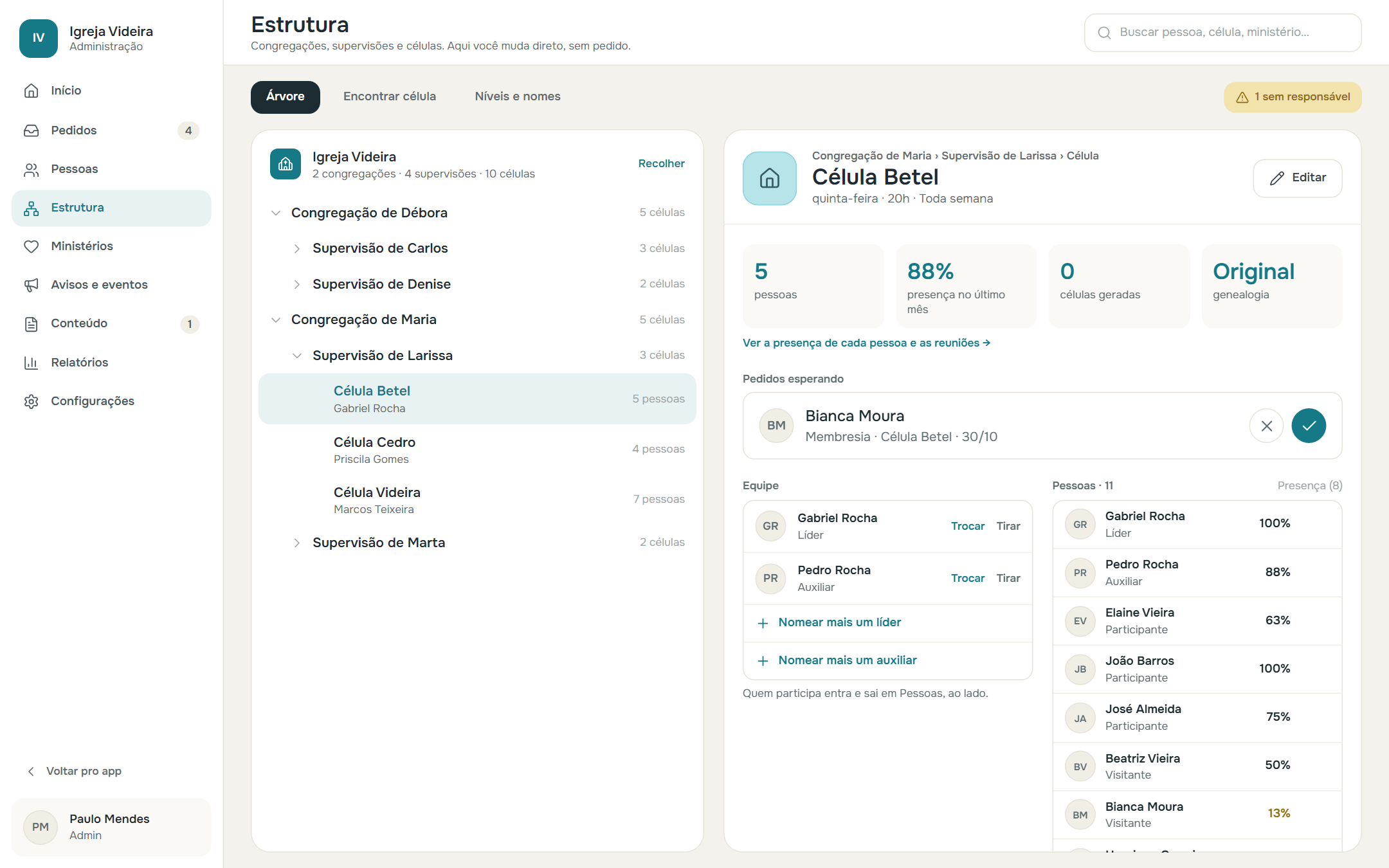Reject Bianca Moura's request with the X
Viewport: 1389px width, 868px height.
point(1266,426)
